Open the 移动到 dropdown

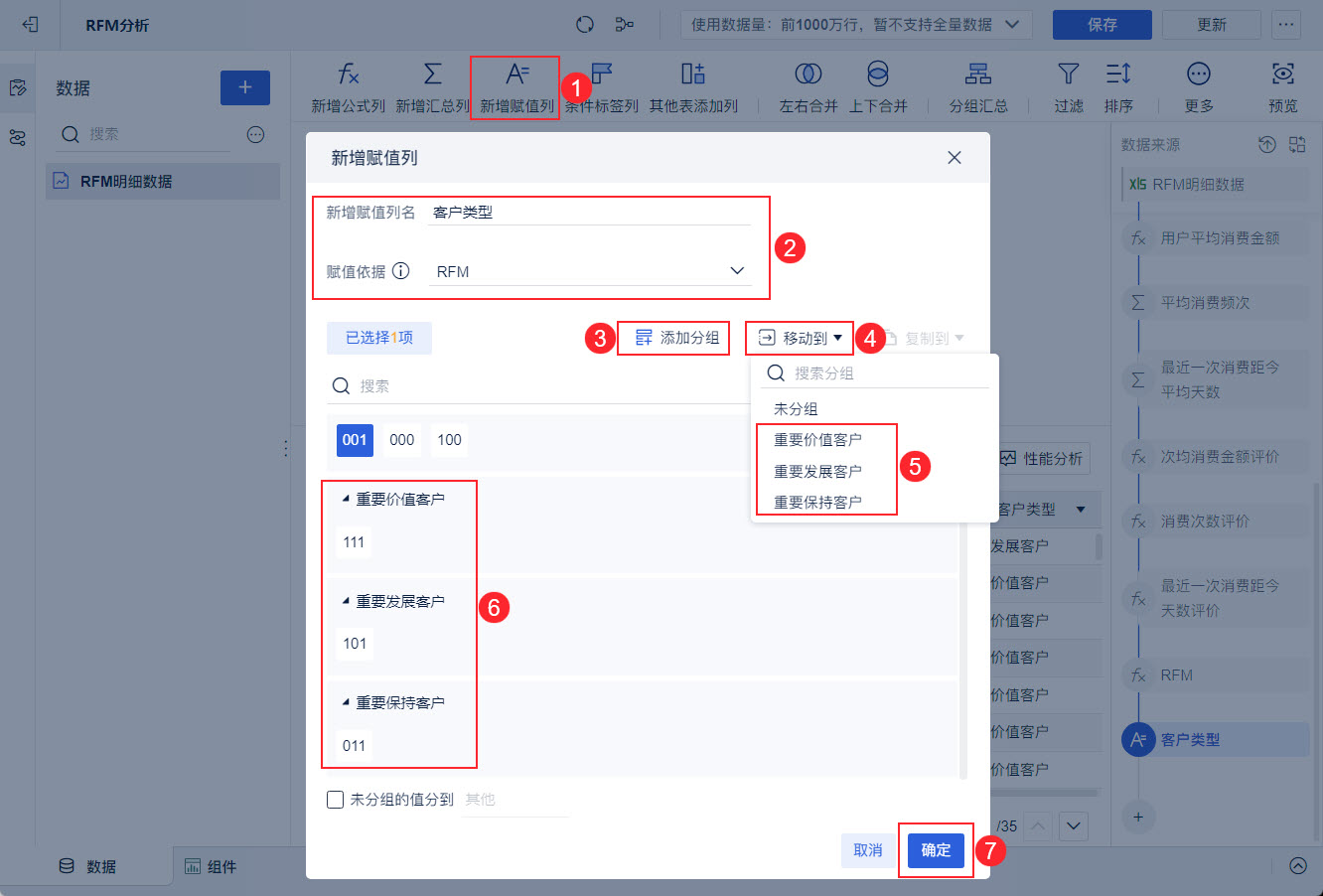800,339
